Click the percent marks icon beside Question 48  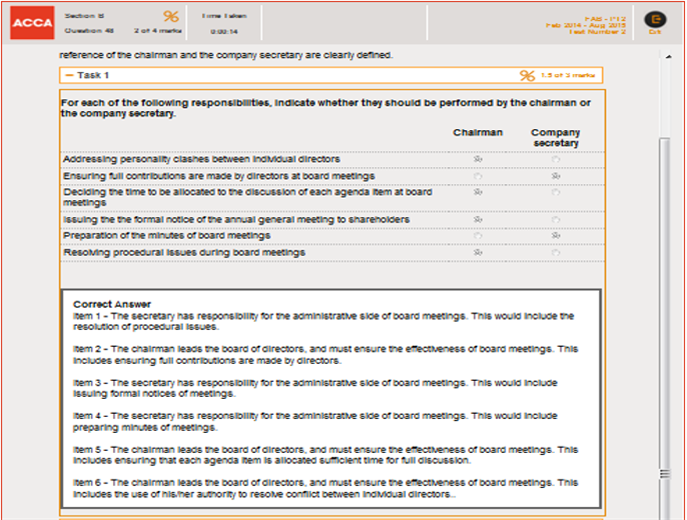pos(171,17)
